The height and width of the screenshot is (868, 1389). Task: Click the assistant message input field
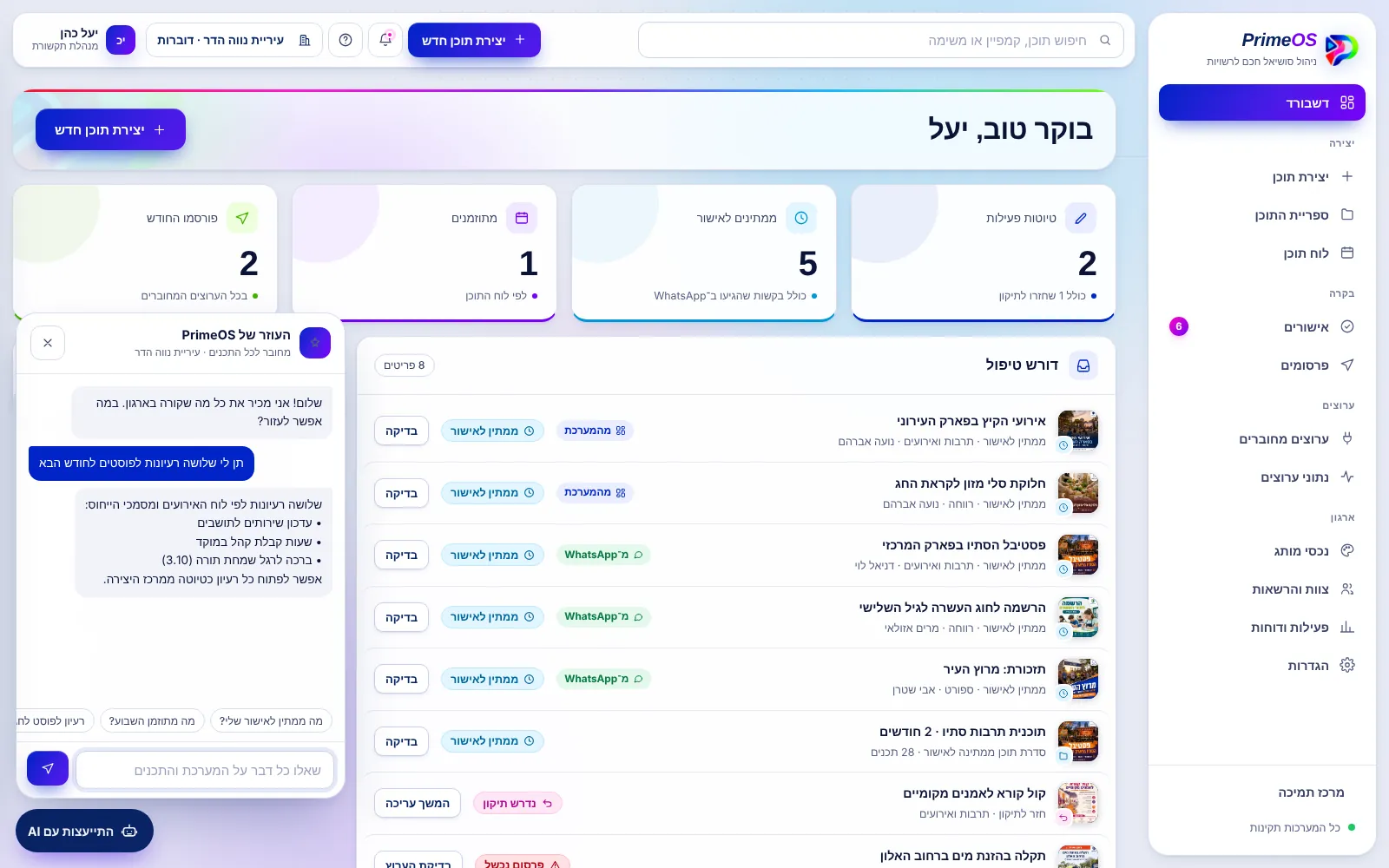[206, 770]
